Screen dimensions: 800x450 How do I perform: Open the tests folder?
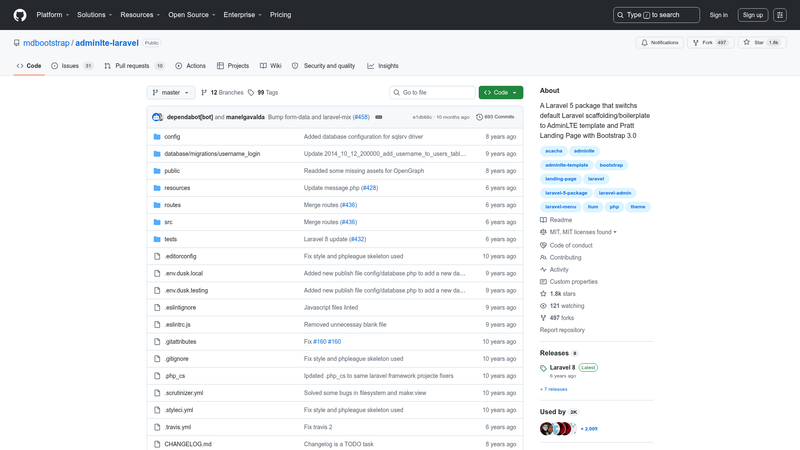coord(170,239)
